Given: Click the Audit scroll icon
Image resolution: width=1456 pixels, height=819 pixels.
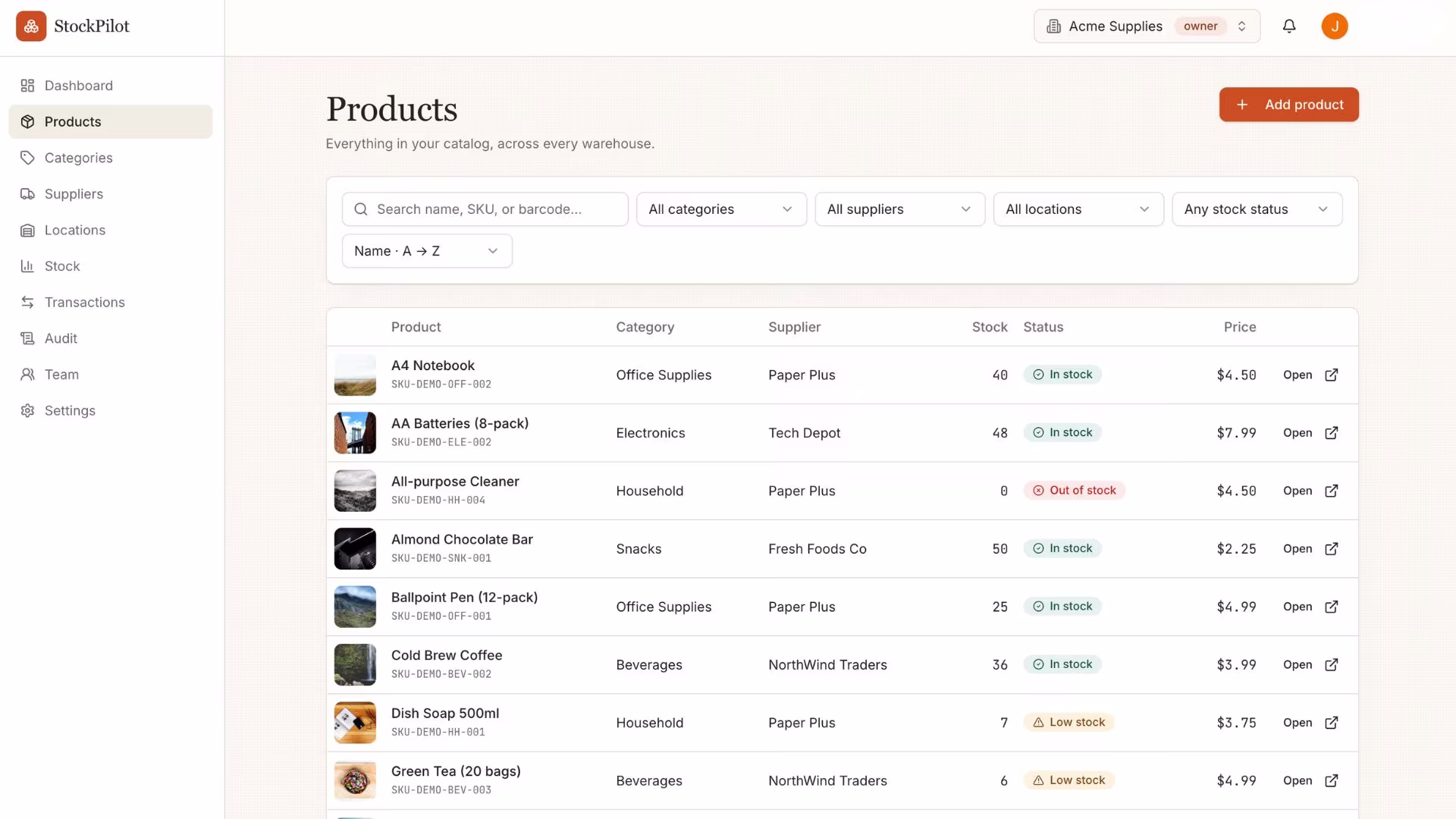Looking at the screenshot, I should (27, 338).
